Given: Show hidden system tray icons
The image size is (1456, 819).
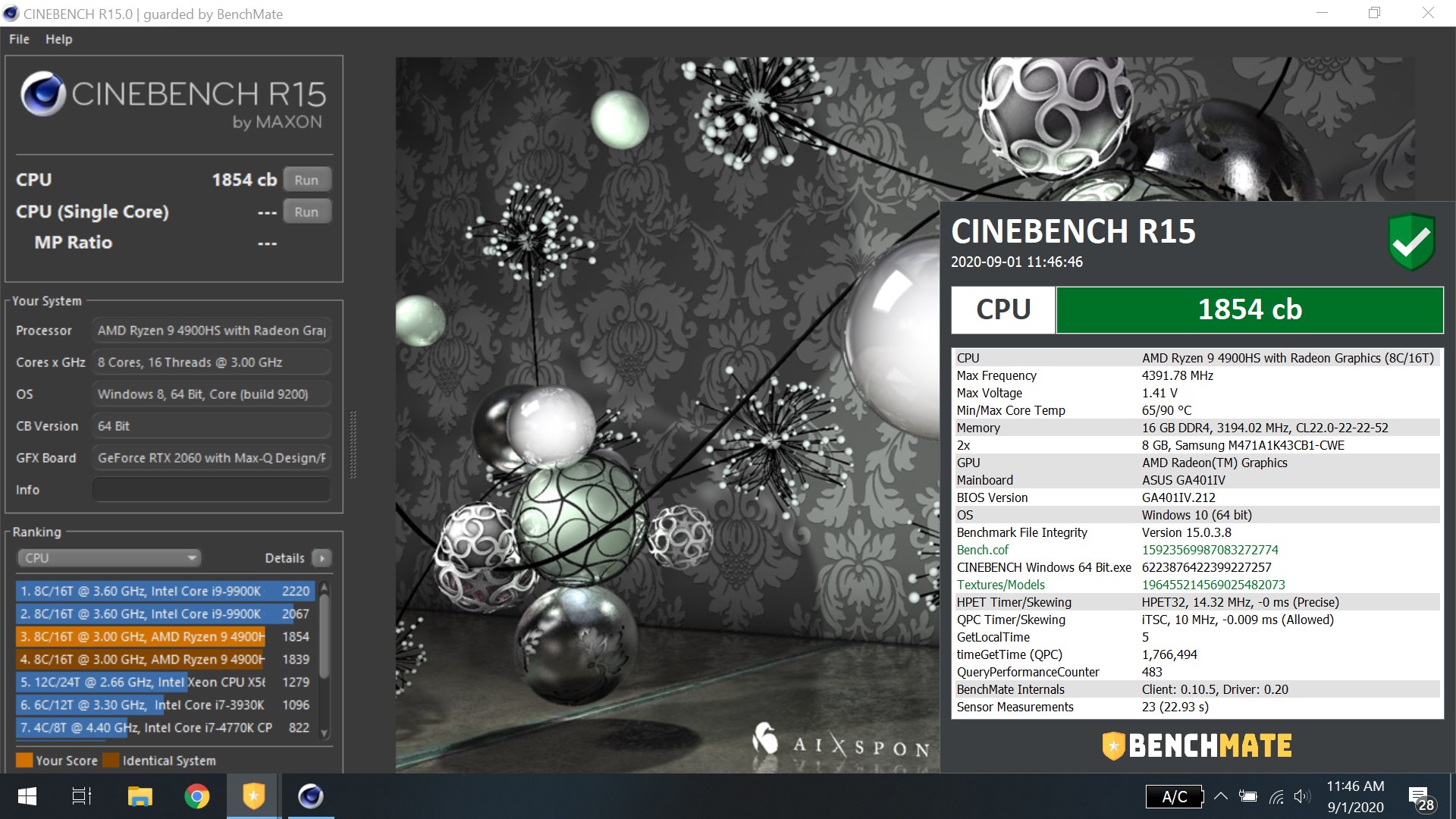Looking at the screenshot, I should click(1221, 796).
